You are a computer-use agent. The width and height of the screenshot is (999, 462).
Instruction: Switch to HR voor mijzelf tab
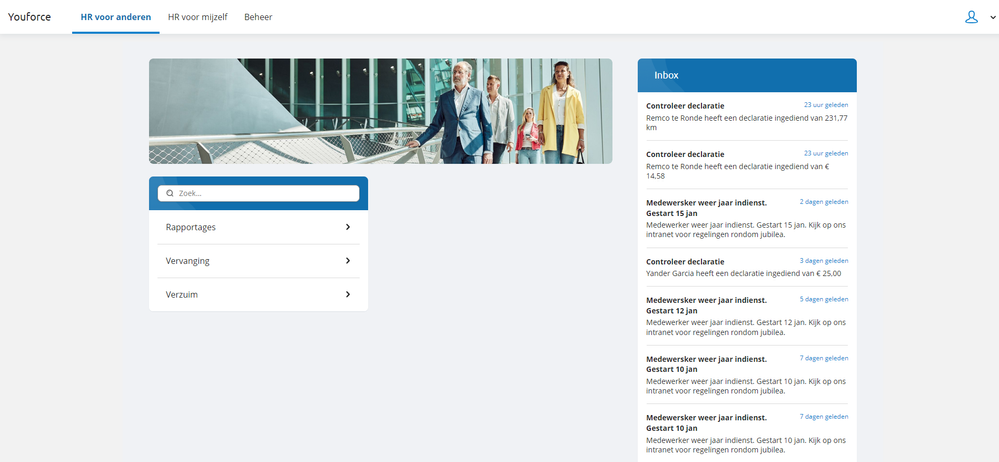198,17
